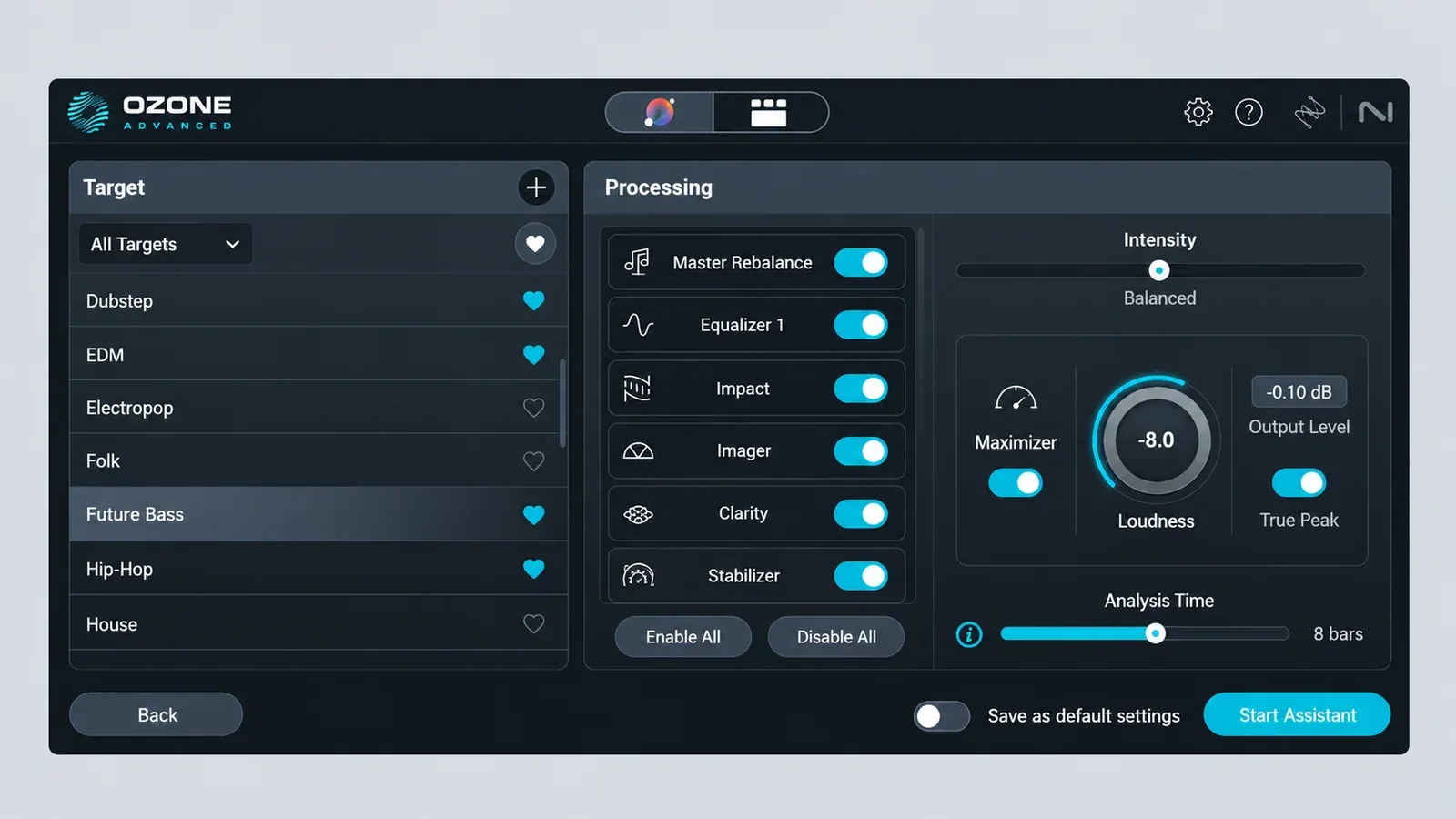This screenshot has height=819, width=1456.
Task: Click the Impact module icon
Action: coord(637,389)
